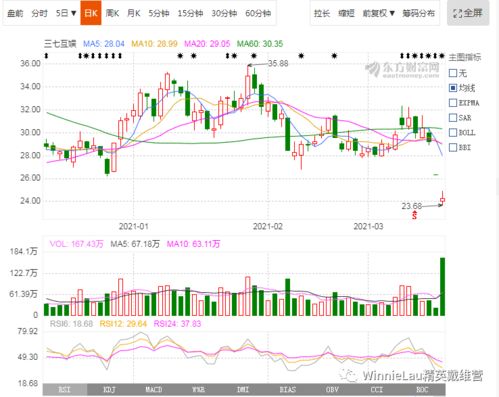Image resolution: width=499 pixels, height=397 pixels.
Task: Check the BOLL indicator box
Action: 453,133
